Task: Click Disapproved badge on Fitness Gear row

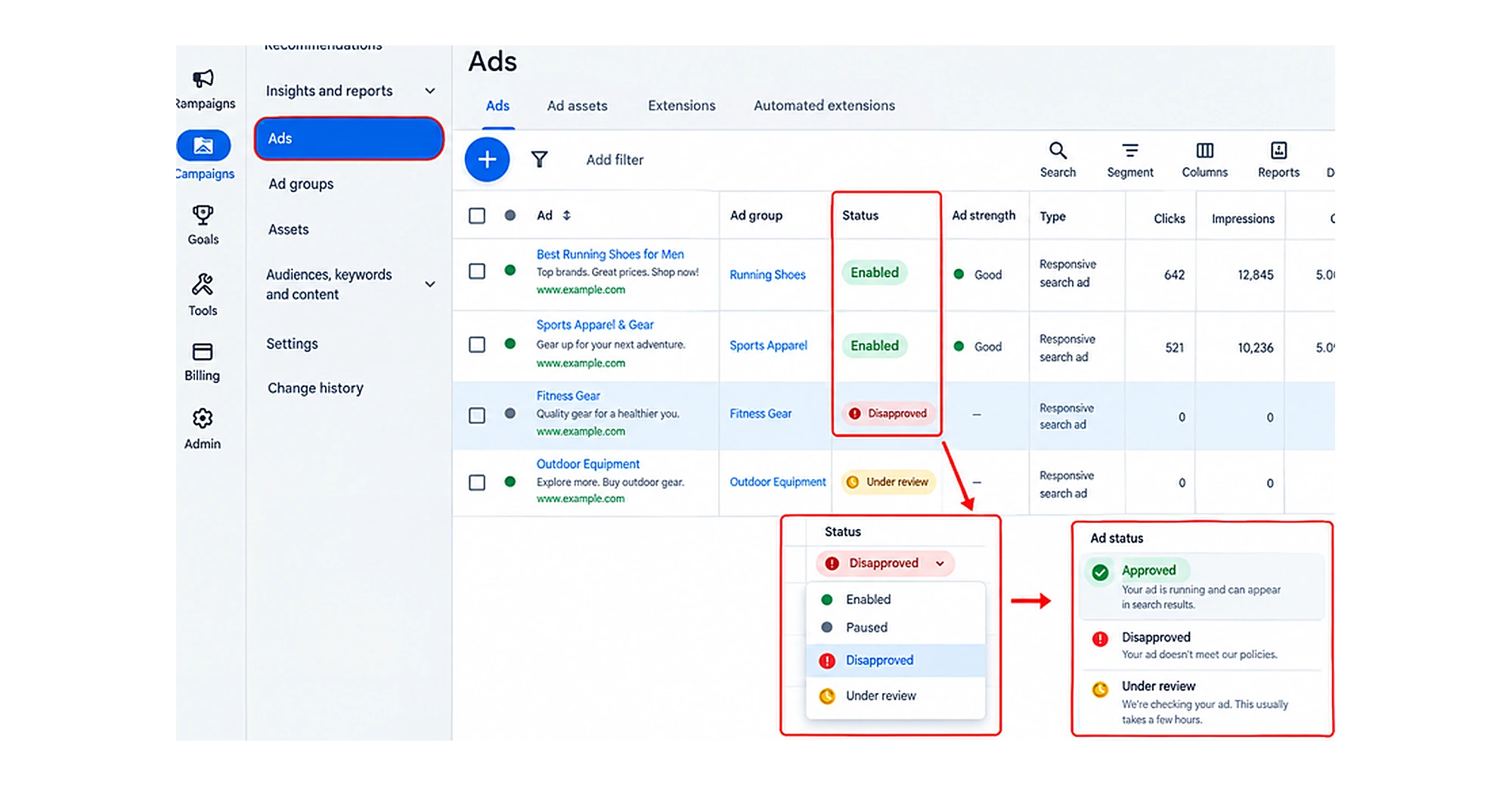Action: (888, 413)
